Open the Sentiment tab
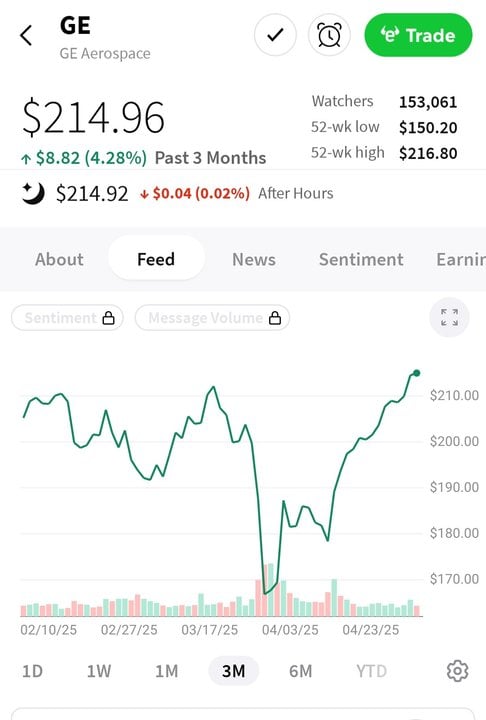Image resolution: width=486 pixels, height=720 pixels. pos(361,259)
